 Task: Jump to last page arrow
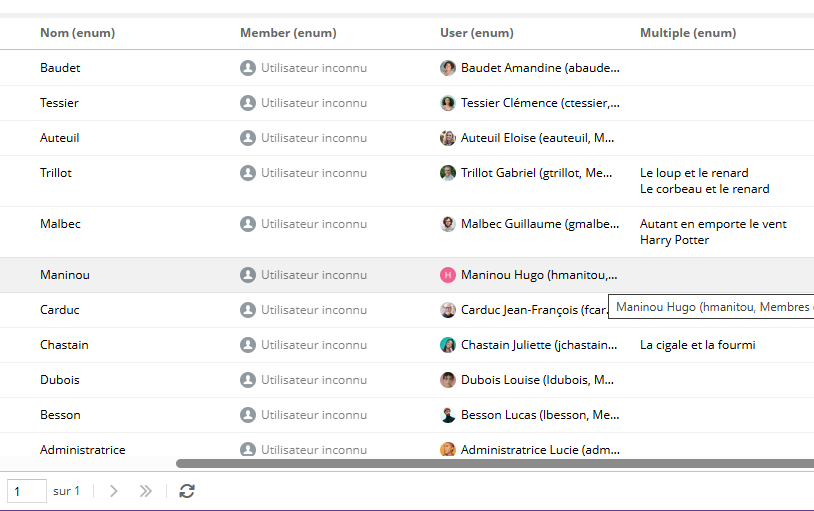pos(145,491)
